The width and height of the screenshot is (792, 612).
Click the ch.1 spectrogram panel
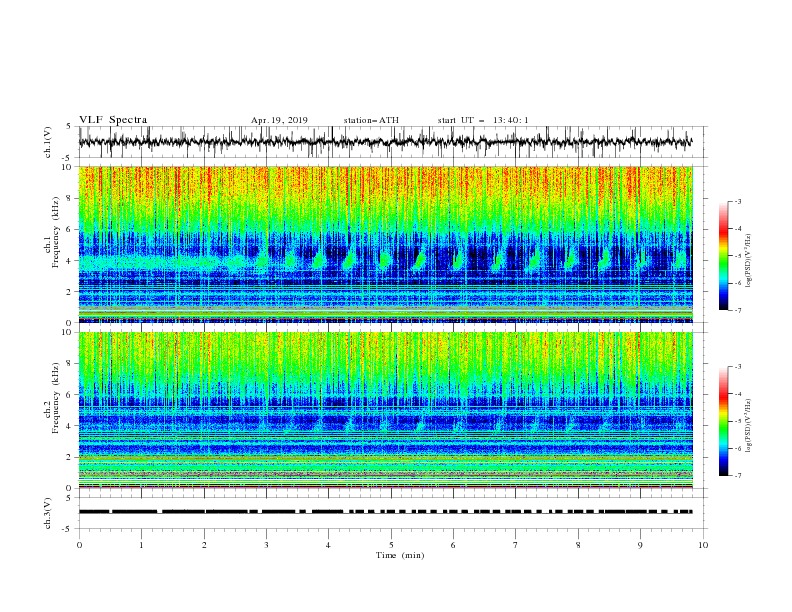(x=385, y=244)
